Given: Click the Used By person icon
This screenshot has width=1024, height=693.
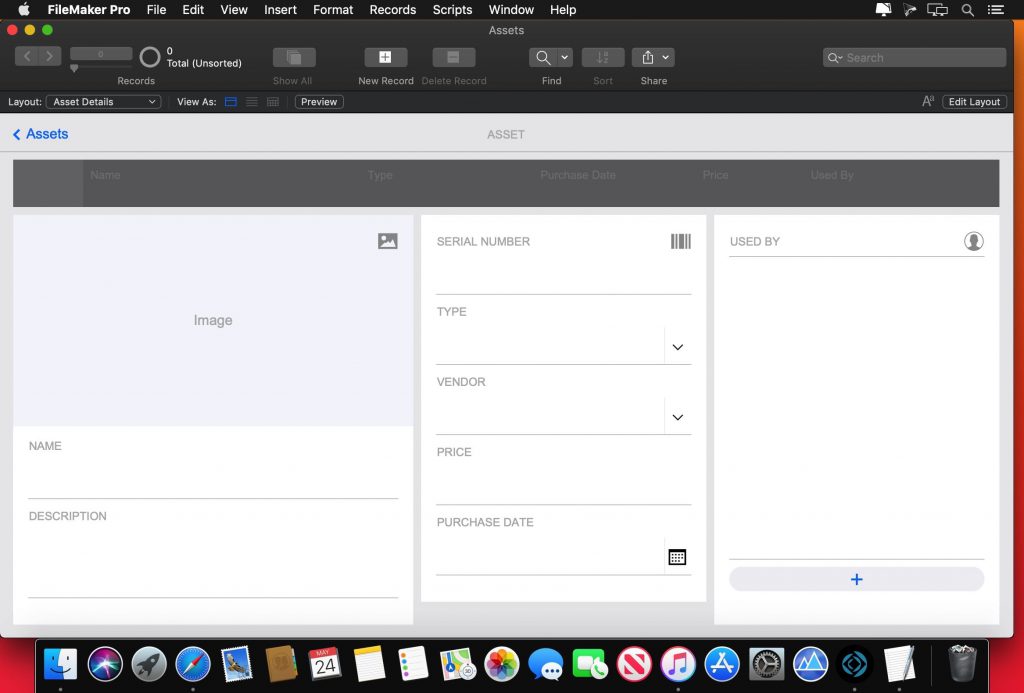Looking at the screenshot, I should pyautogui.click(x=973, y=241).
